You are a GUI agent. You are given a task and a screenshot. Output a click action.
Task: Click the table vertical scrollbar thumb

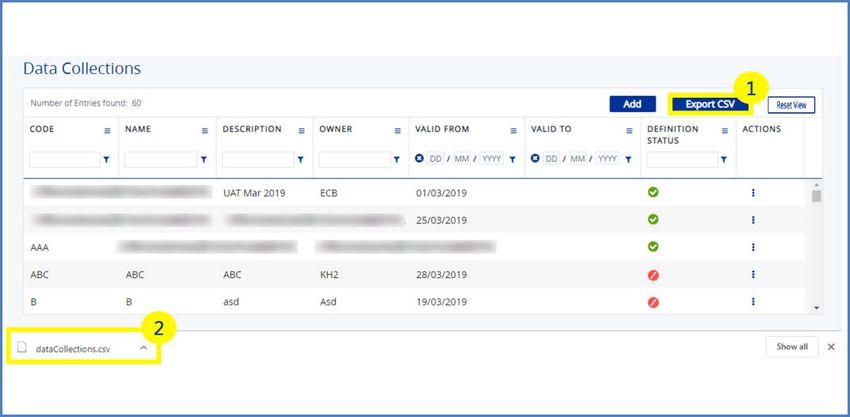(x=816, y=195)
